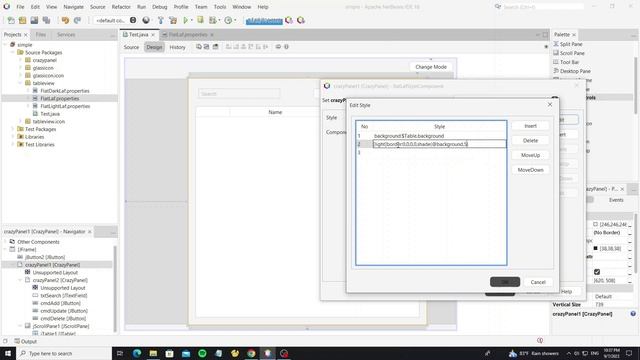Image resolution: width=640 pixels, height=360 pixels.
Task: Click the [246,246,246] color swatch property
Action: pyautogui.click(x=596, y=224)
